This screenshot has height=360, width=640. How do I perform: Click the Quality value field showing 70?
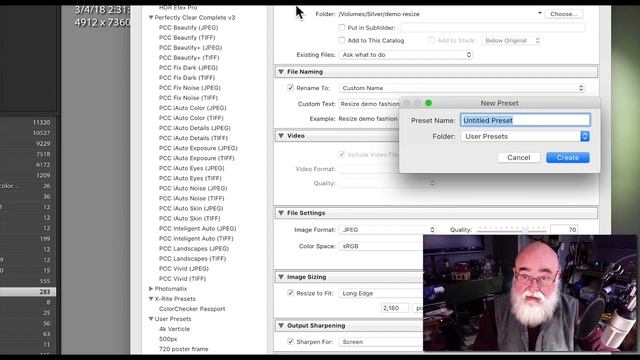(x=564, y=230)
